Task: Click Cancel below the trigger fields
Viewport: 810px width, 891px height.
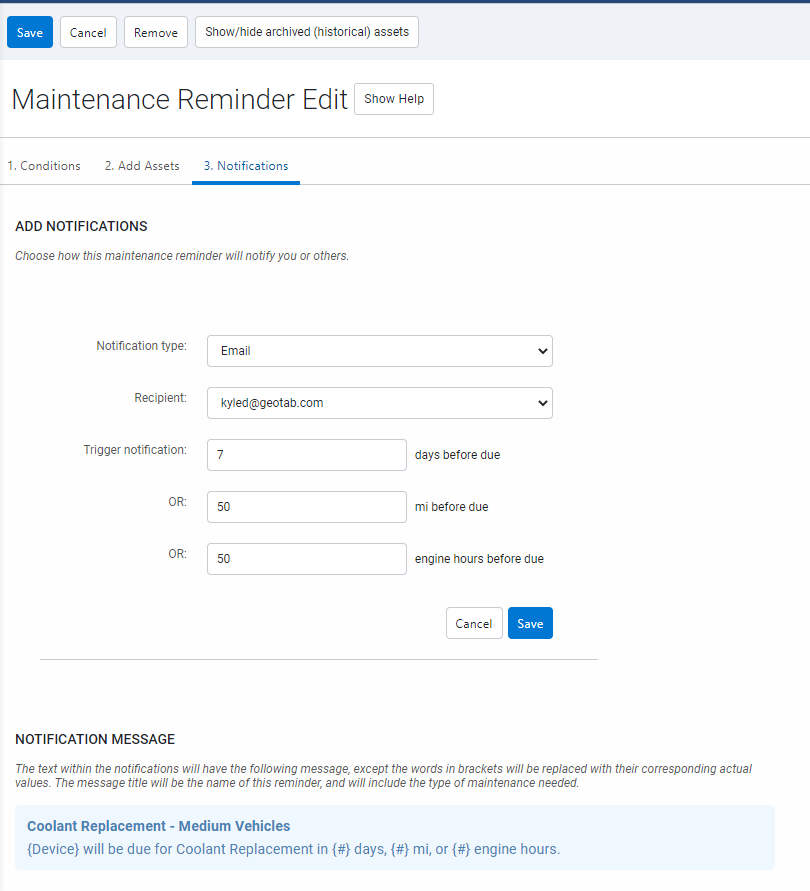Action: 474,622
